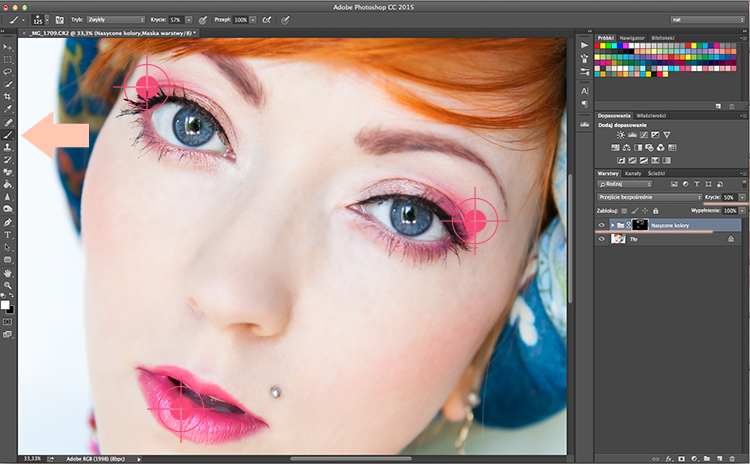Expand the Nasycone kolory group triangle
Viewport: 750px width, 464px height.
click(612, 225)
